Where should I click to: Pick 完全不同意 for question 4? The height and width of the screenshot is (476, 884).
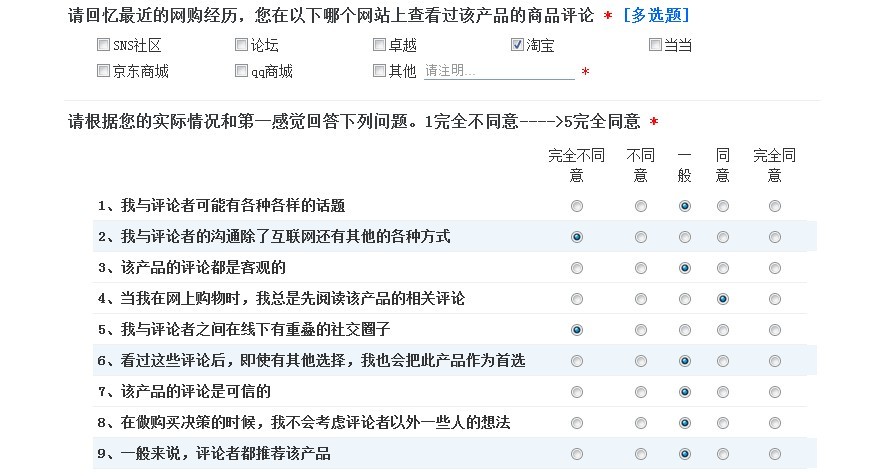coord(577,299)
